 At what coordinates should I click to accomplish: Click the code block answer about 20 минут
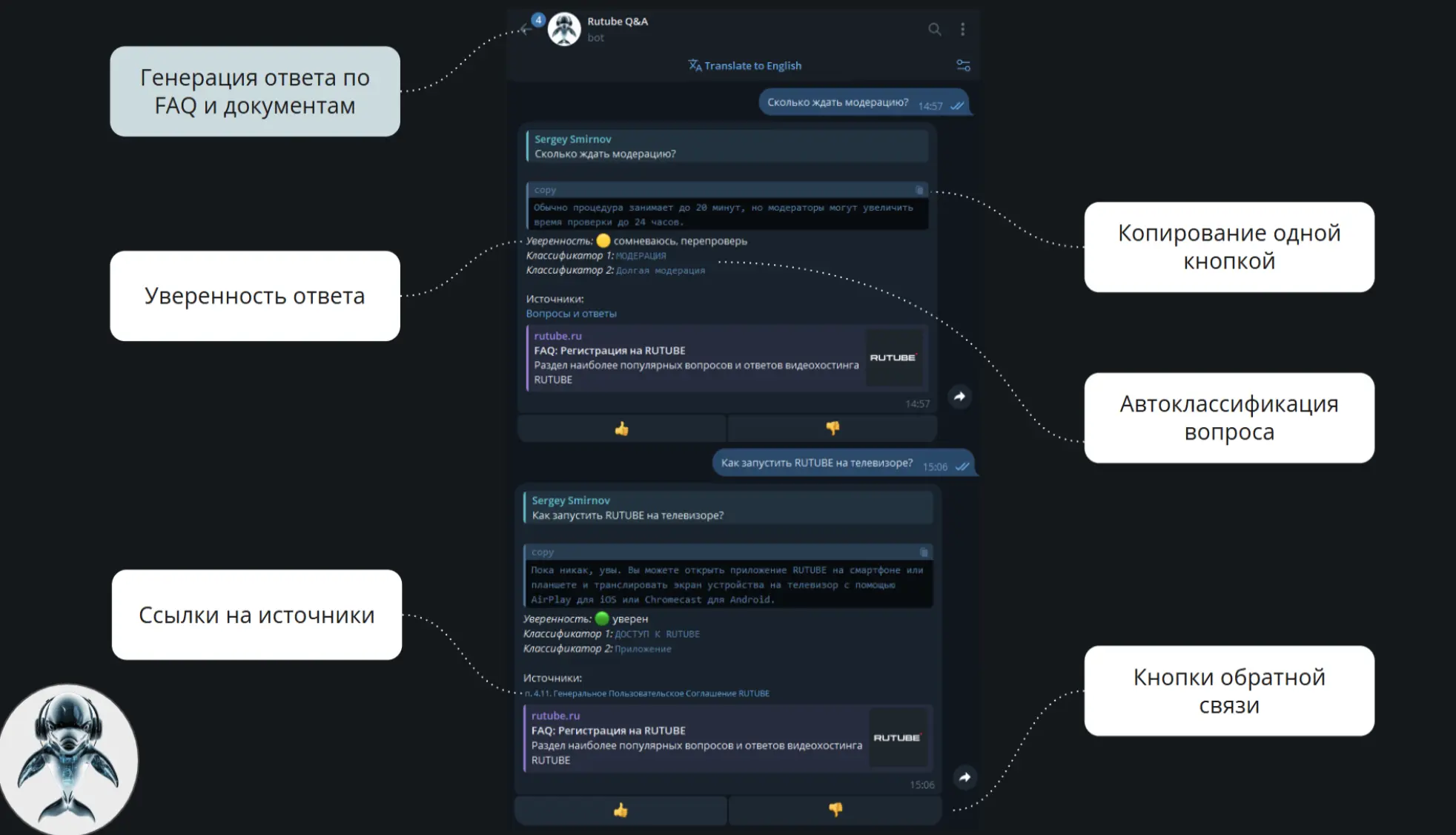click(x=727, y=215)
